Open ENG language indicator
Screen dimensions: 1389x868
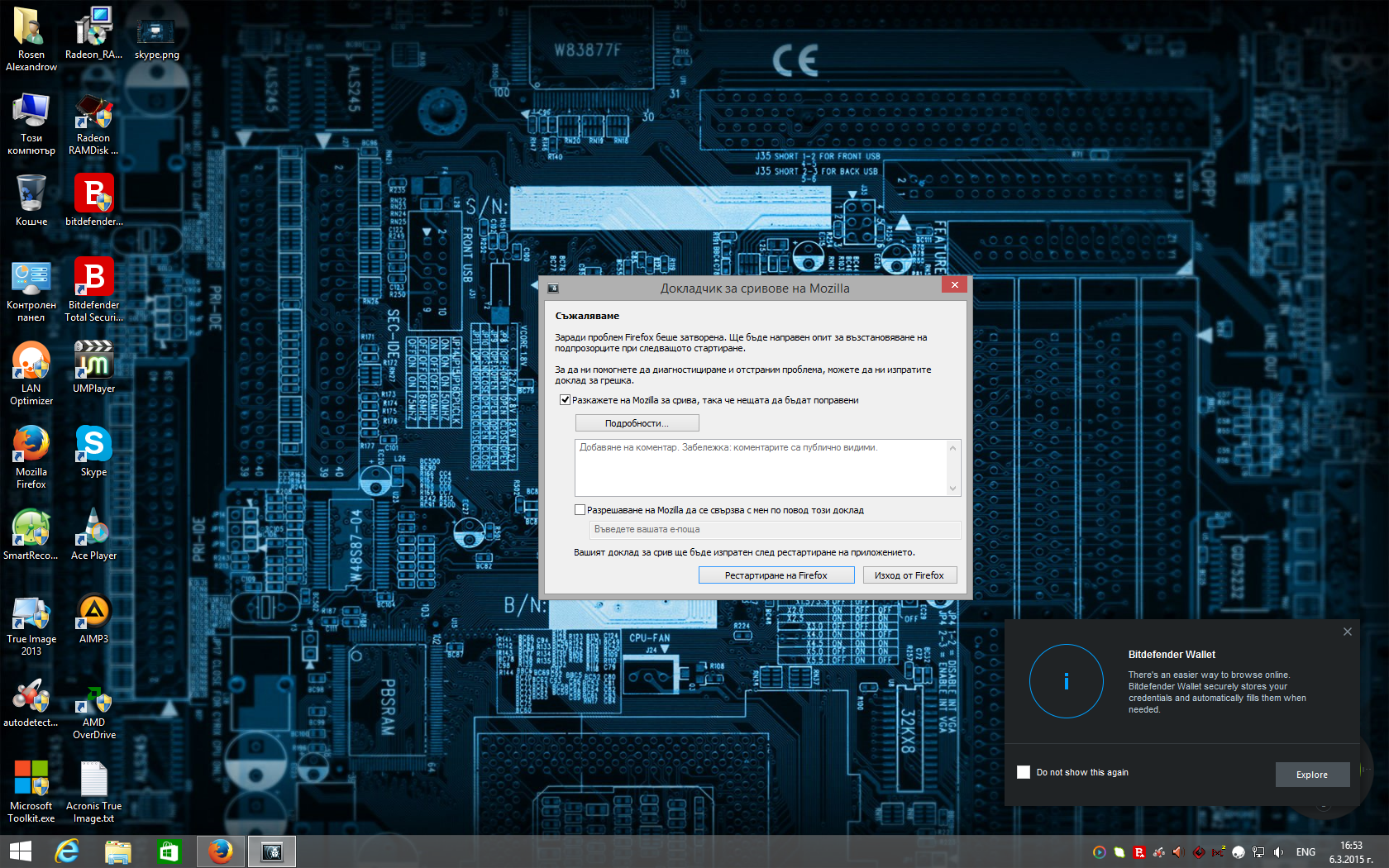[1305, 852]
